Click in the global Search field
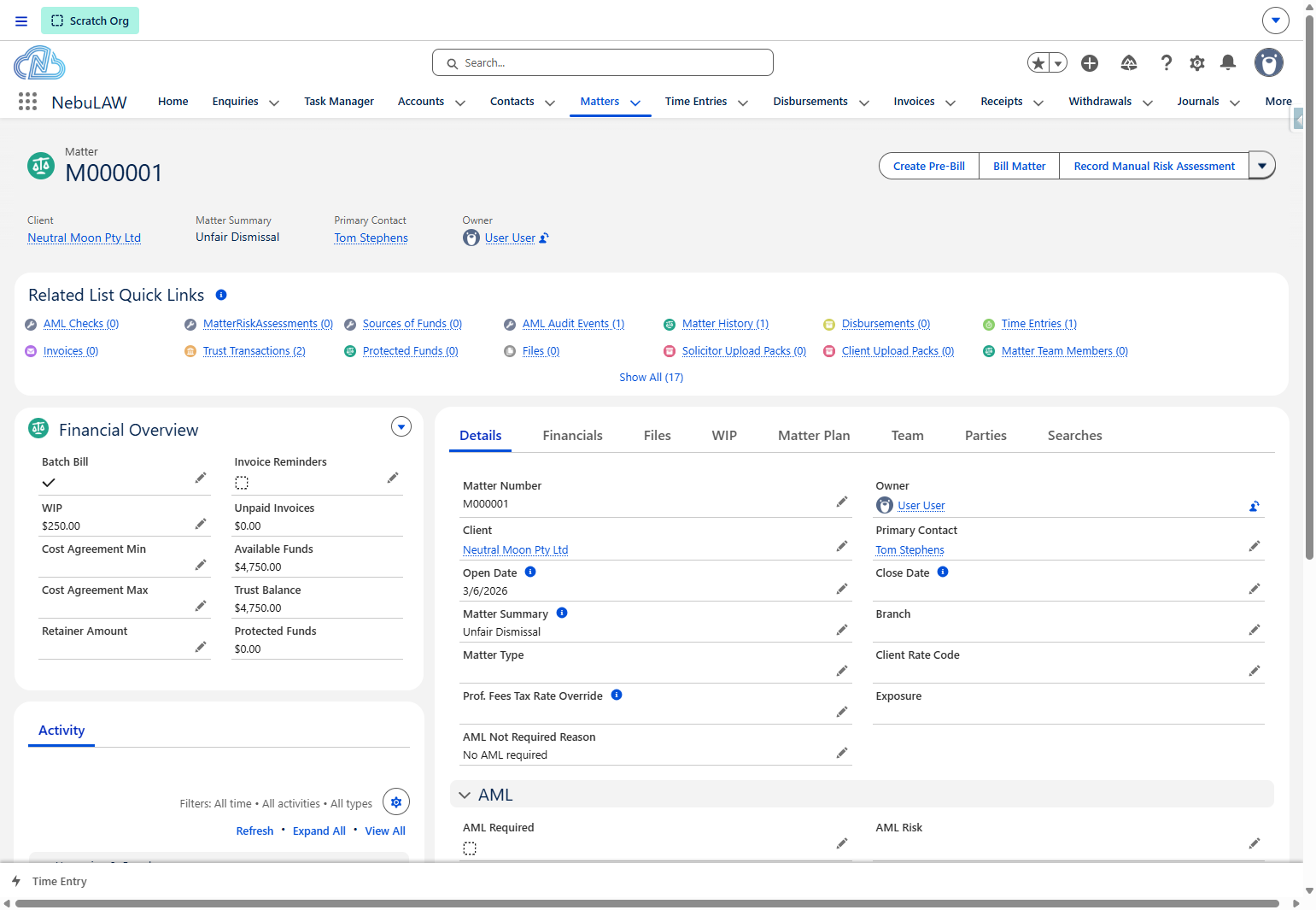Viewport: 1316px width, 910px height. (603, 62)
